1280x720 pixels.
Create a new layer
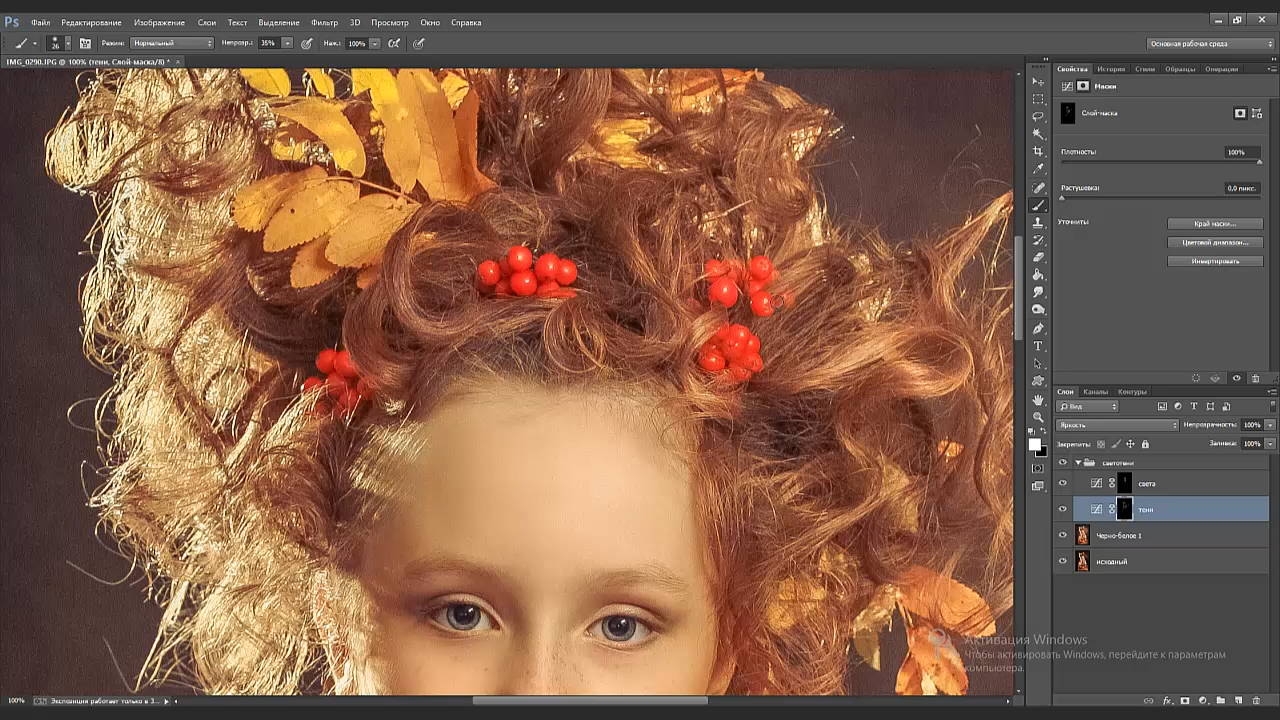(x=1238, y=701)
